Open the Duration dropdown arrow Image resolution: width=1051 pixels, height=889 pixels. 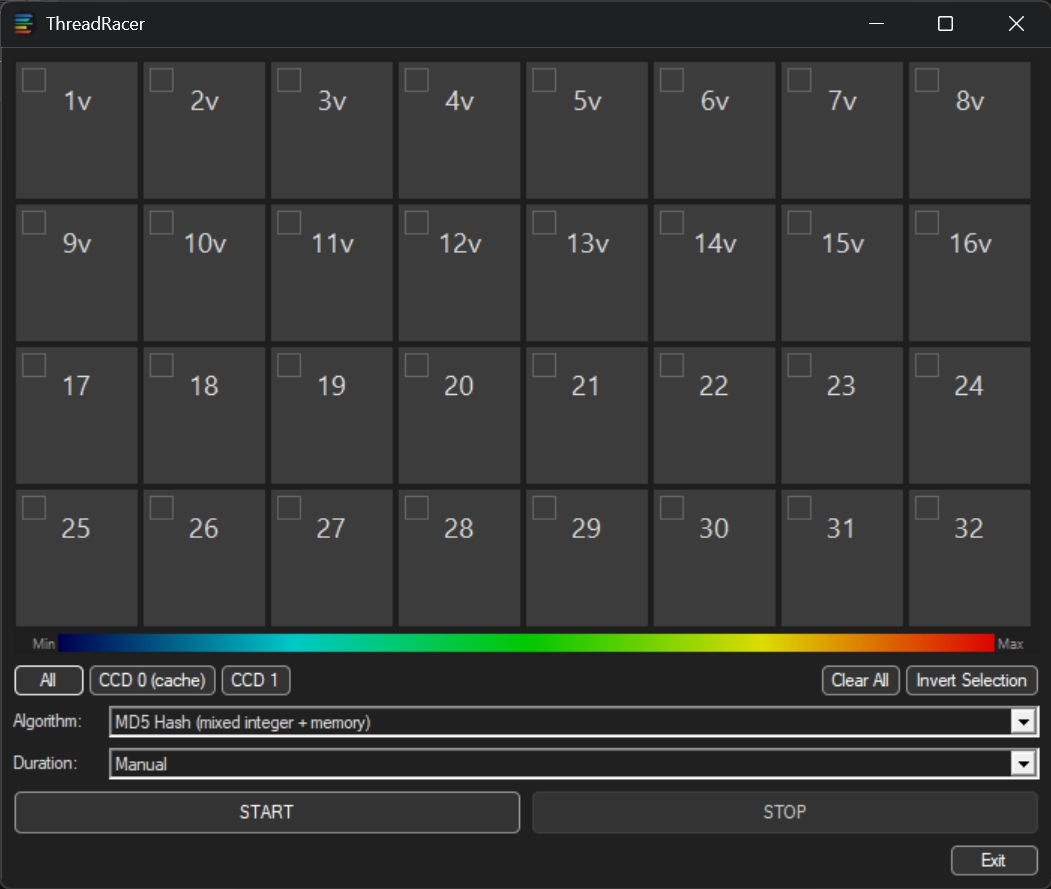[x=1022, y=764]
